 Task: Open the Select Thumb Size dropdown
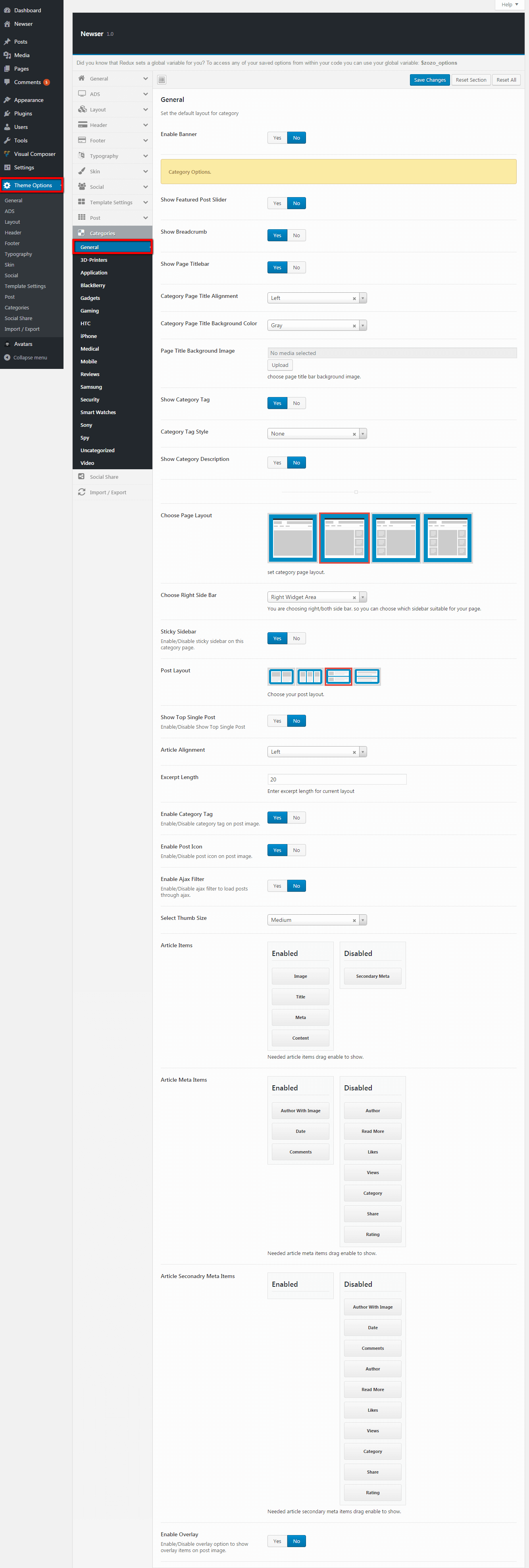(317, 920)
